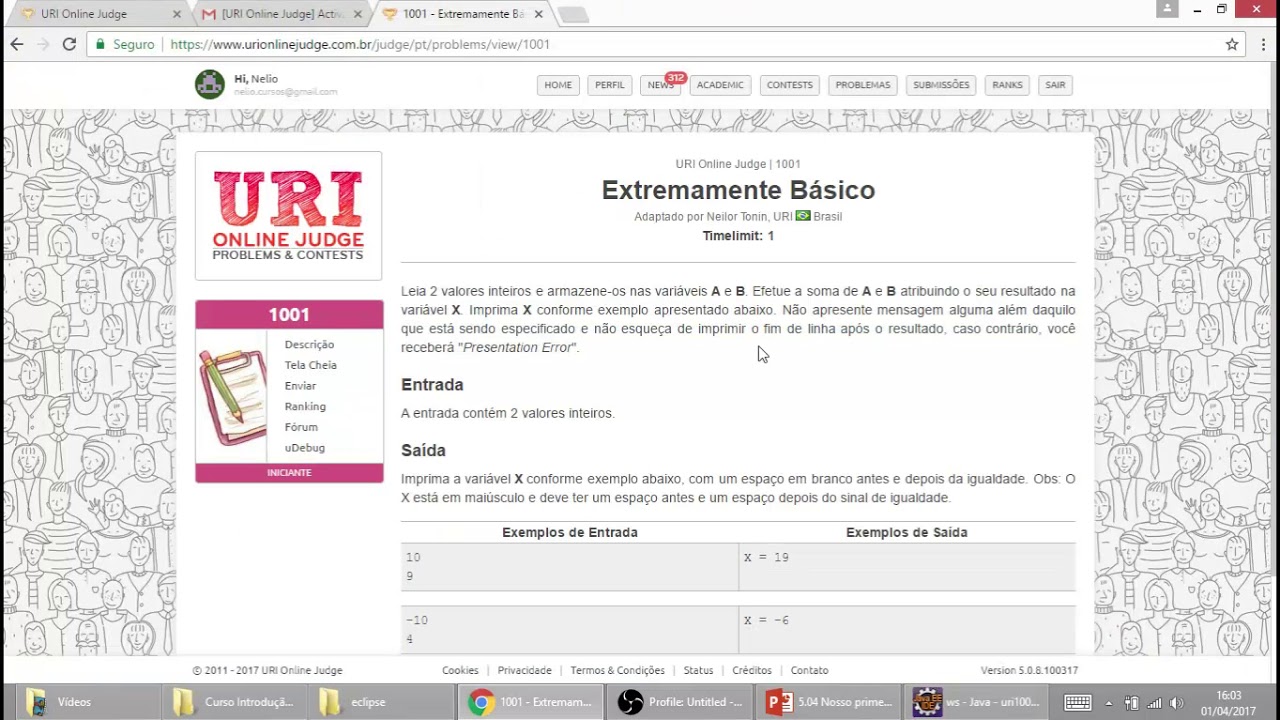Close the Gmail URI Online Judge tab
Screen dimensions: 1280x720
coord(358,14)
